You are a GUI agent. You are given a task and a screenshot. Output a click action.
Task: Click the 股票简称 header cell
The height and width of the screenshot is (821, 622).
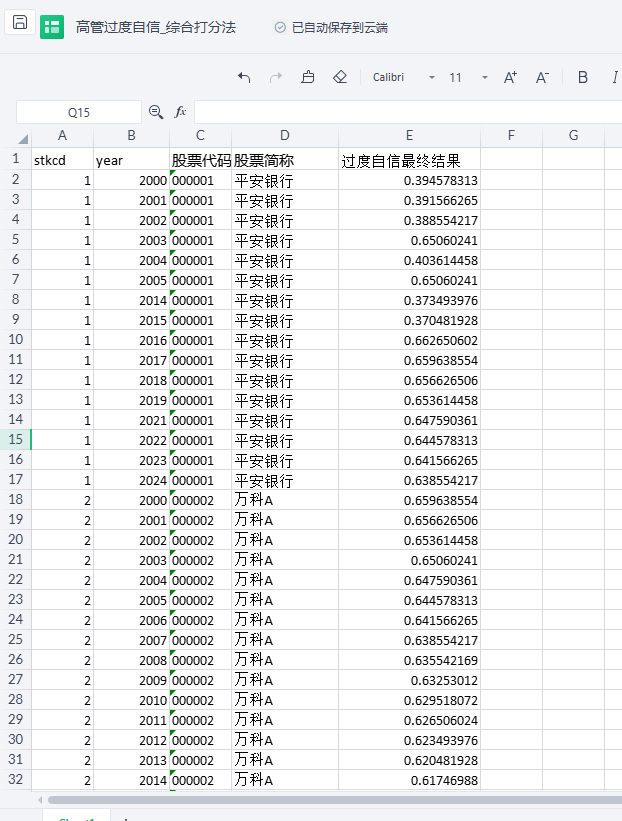(285, 160)
